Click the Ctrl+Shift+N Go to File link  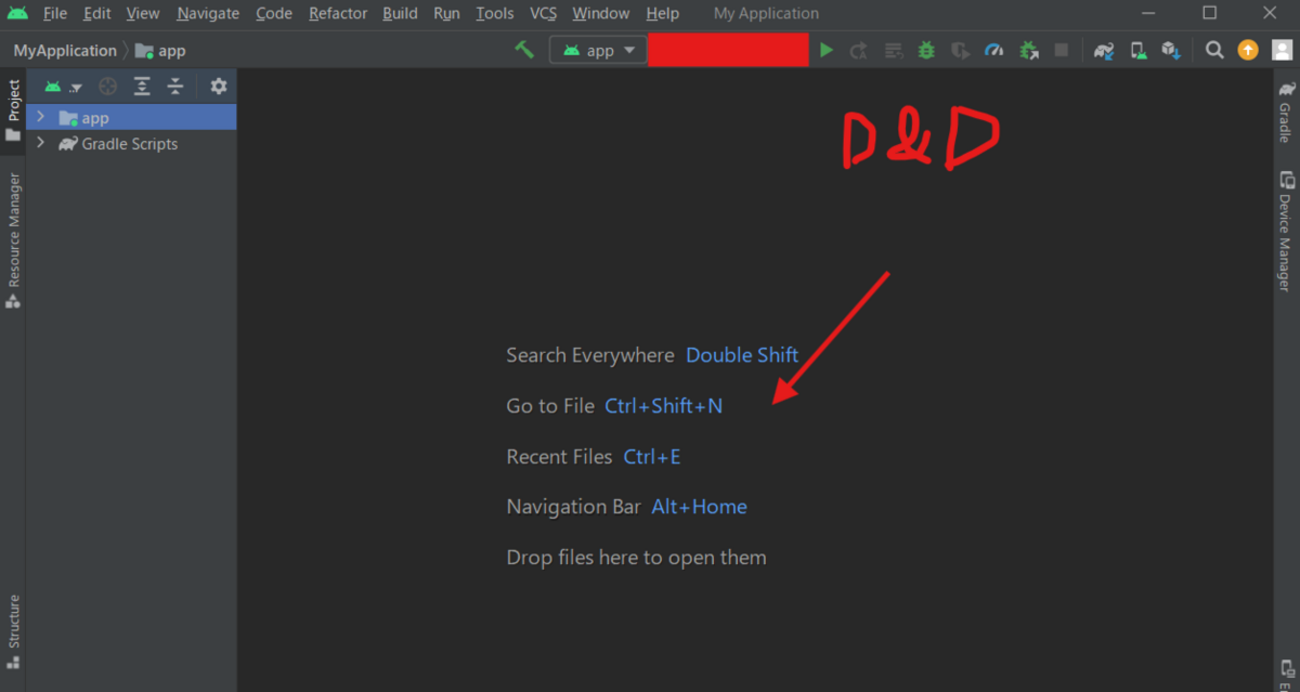point(663,405)
